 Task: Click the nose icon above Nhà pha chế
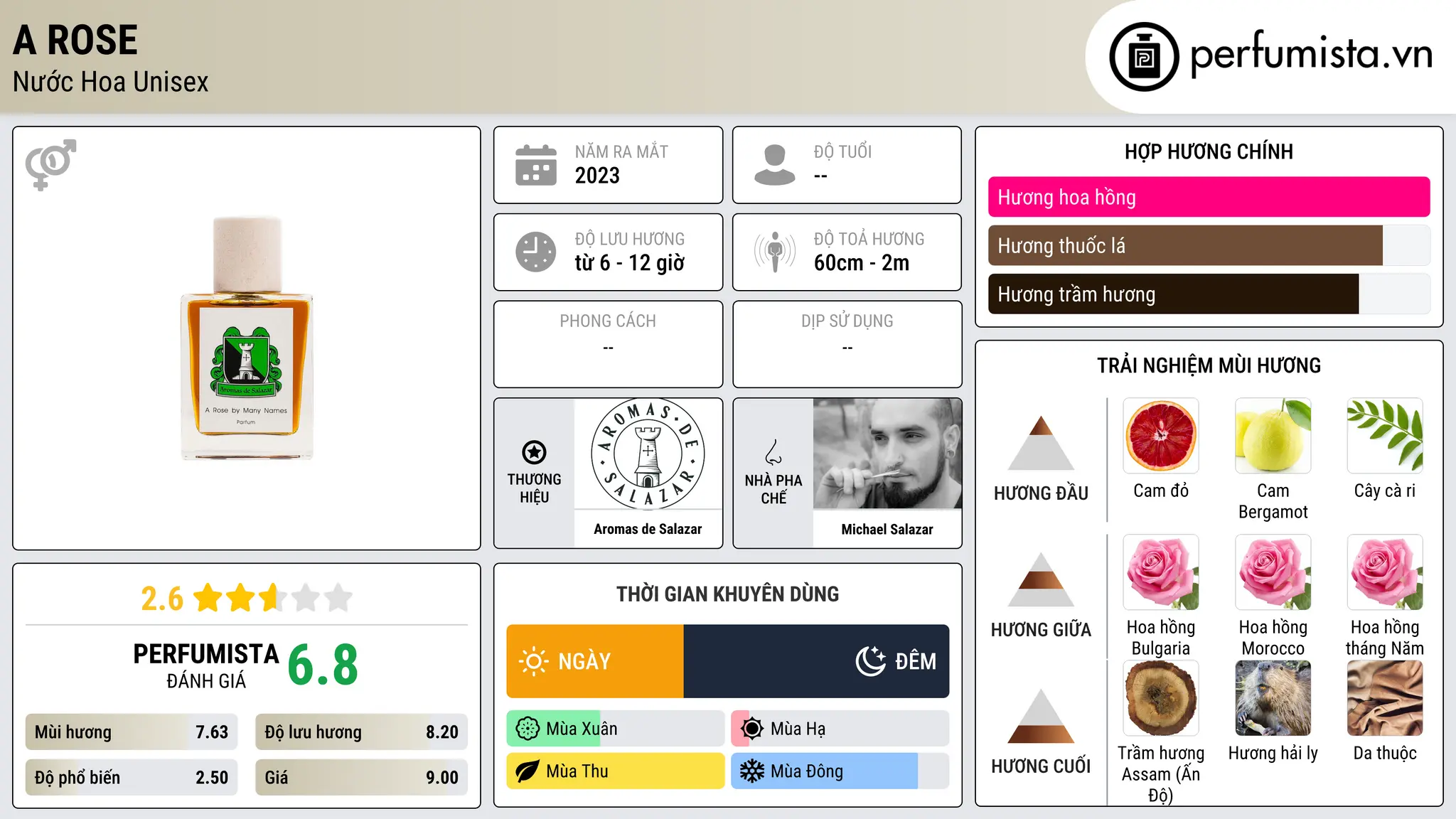[x=773, y=452]
